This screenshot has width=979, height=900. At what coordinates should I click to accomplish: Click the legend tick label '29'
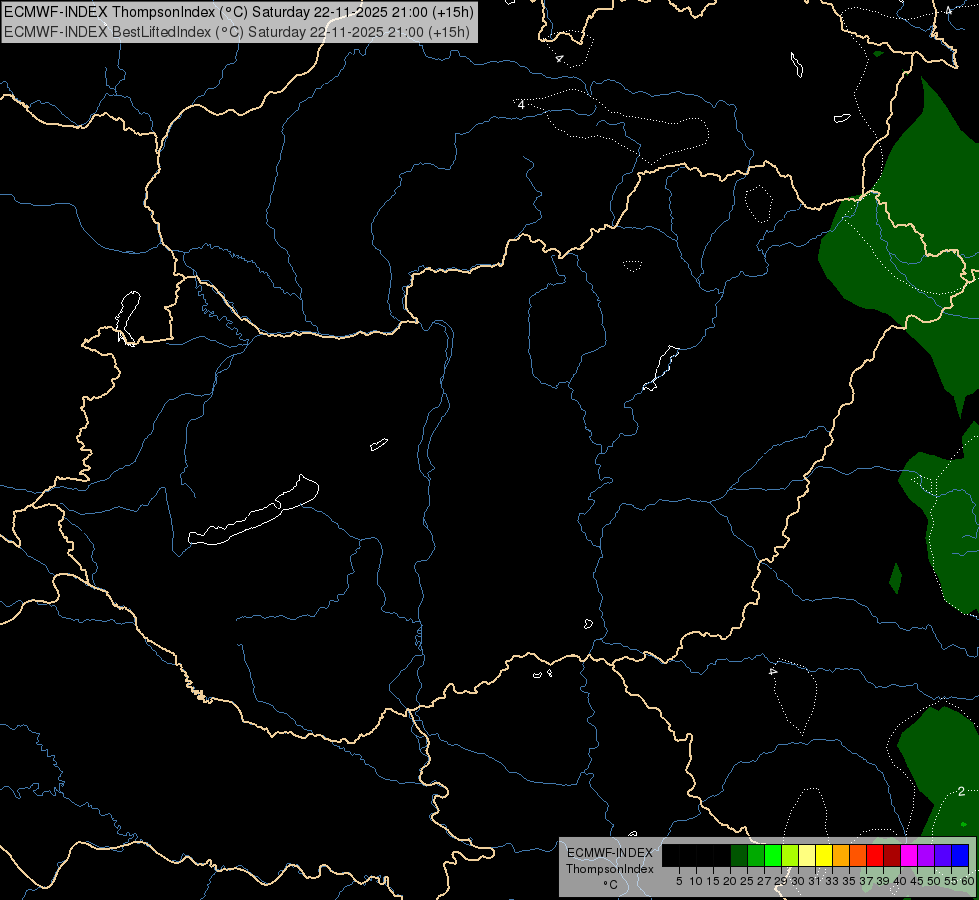[x=782, y=881]
